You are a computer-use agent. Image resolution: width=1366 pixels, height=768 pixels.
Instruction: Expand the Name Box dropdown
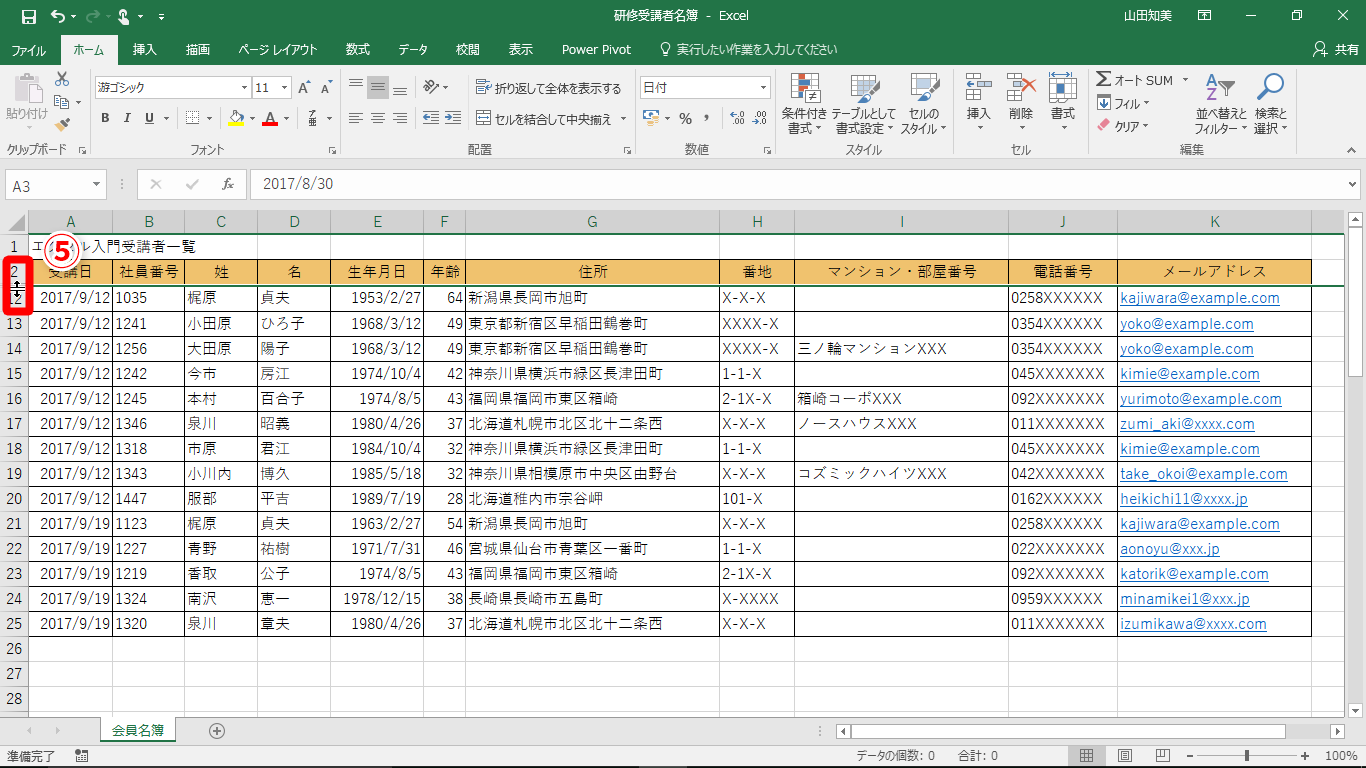(97, 185)
